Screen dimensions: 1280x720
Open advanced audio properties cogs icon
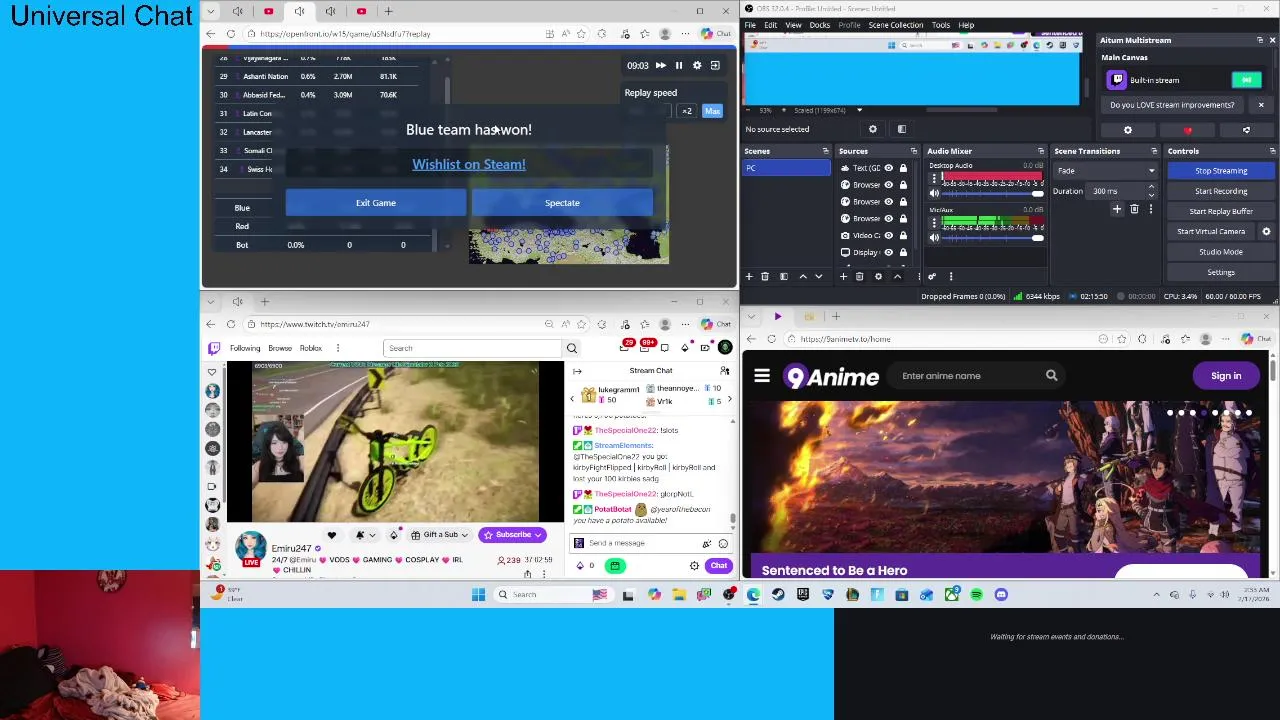pos(932,276)
